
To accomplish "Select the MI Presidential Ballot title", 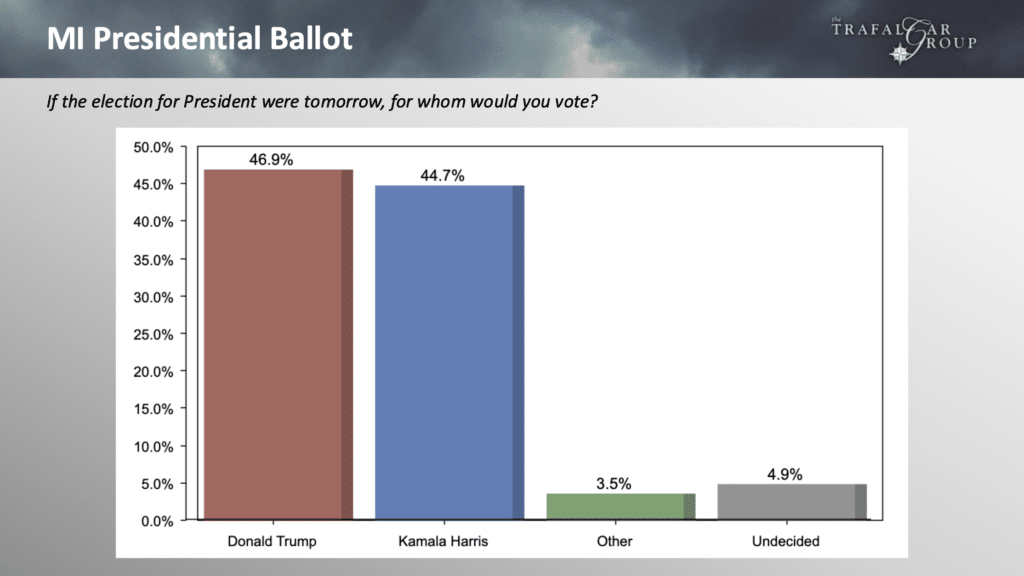I will point(201,40).
